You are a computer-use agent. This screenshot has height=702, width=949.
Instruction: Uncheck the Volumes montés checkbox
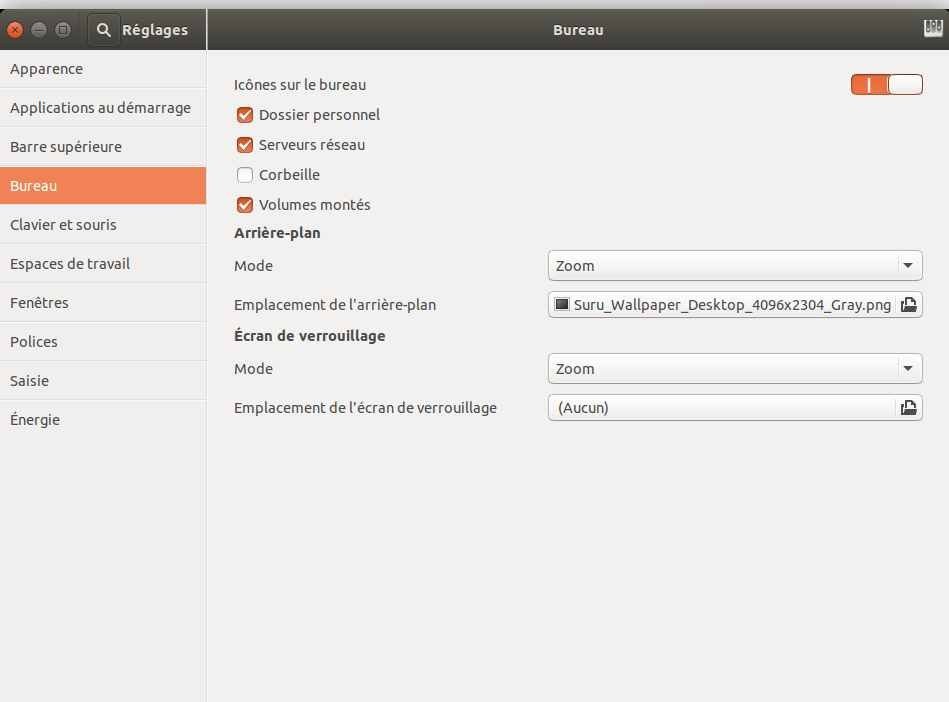pos(245,205)
